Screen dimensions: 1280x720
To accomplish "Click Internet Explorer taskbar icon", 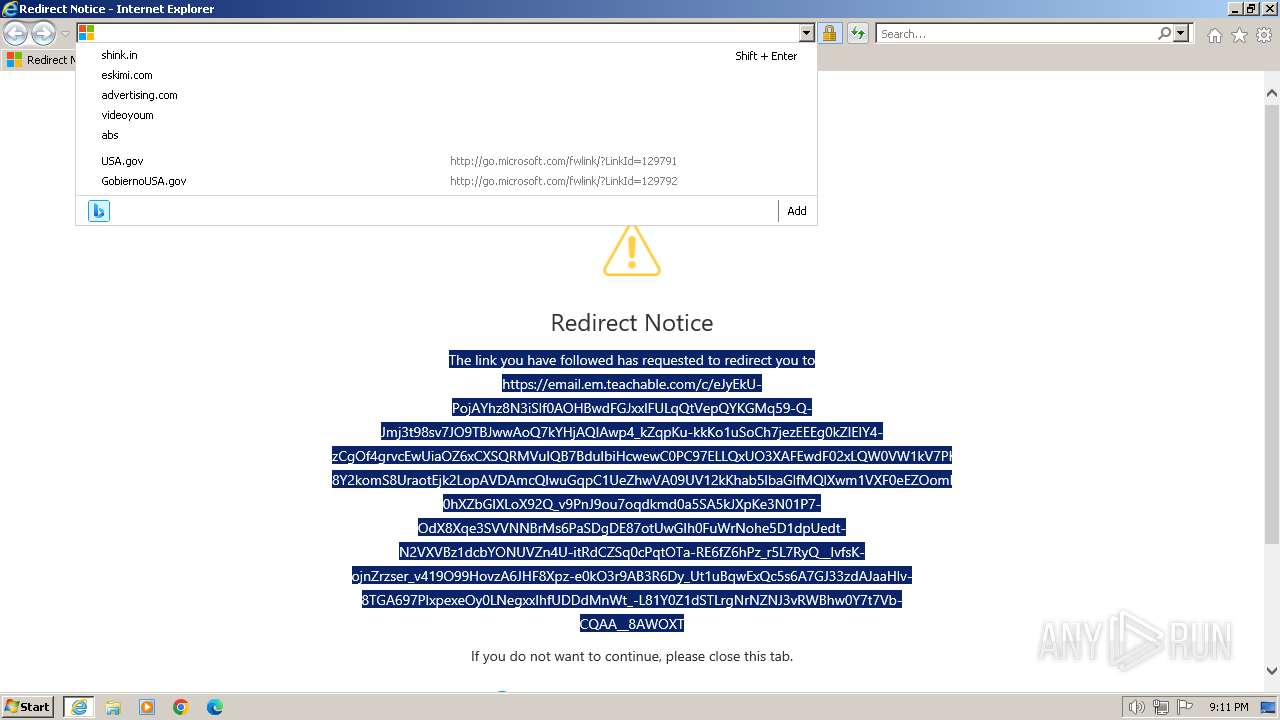I will click(x=79, y=707).
